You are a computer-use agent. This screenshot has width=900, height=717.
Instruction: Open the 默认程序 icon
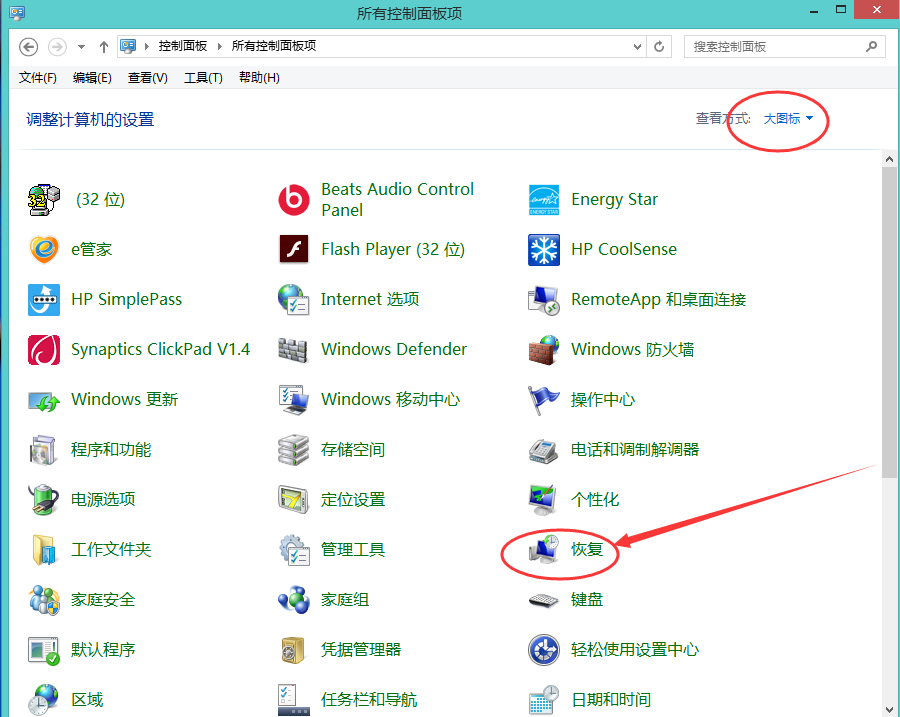pos(44,650)
